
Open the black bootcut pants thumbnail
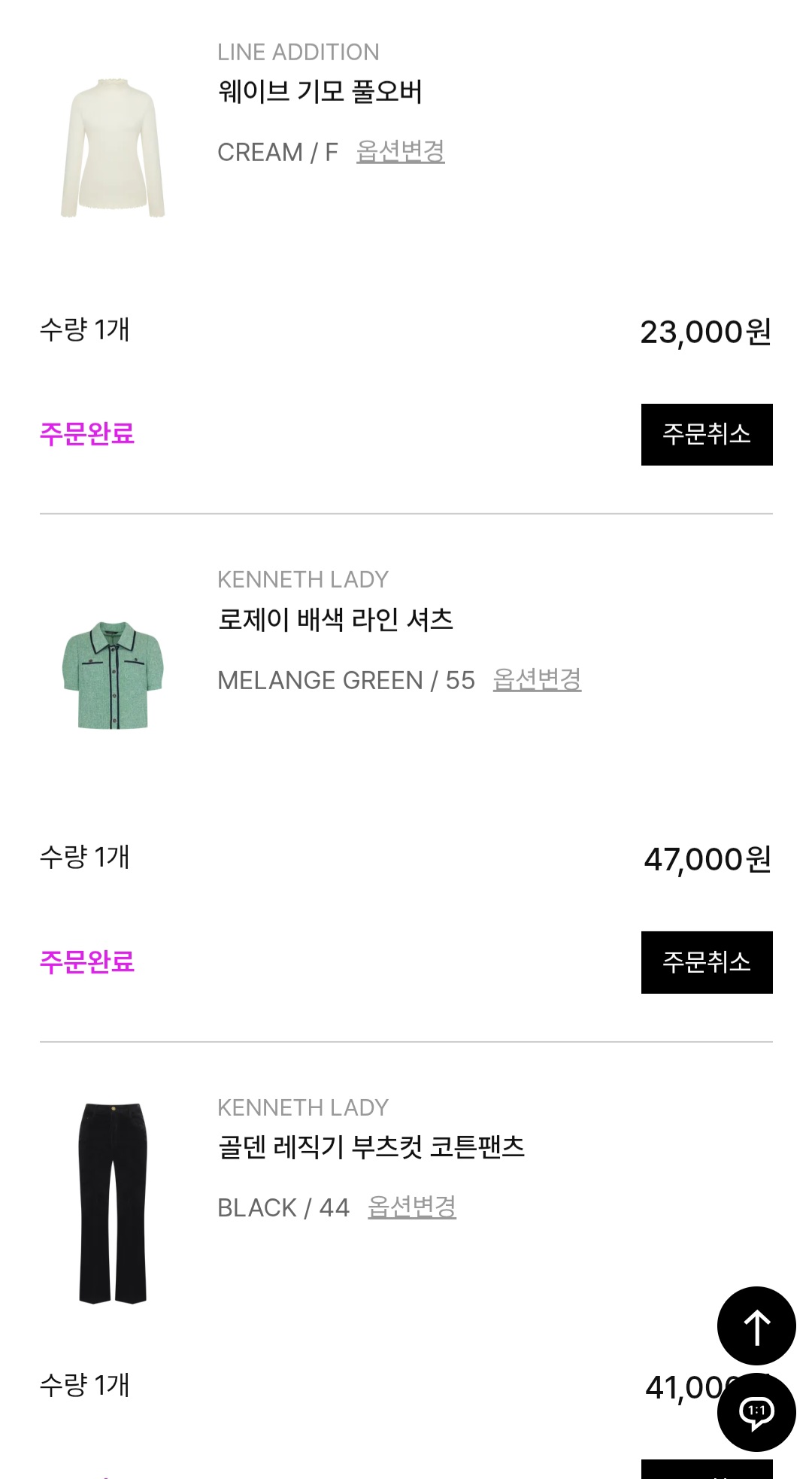click(x=113, y=1202)
